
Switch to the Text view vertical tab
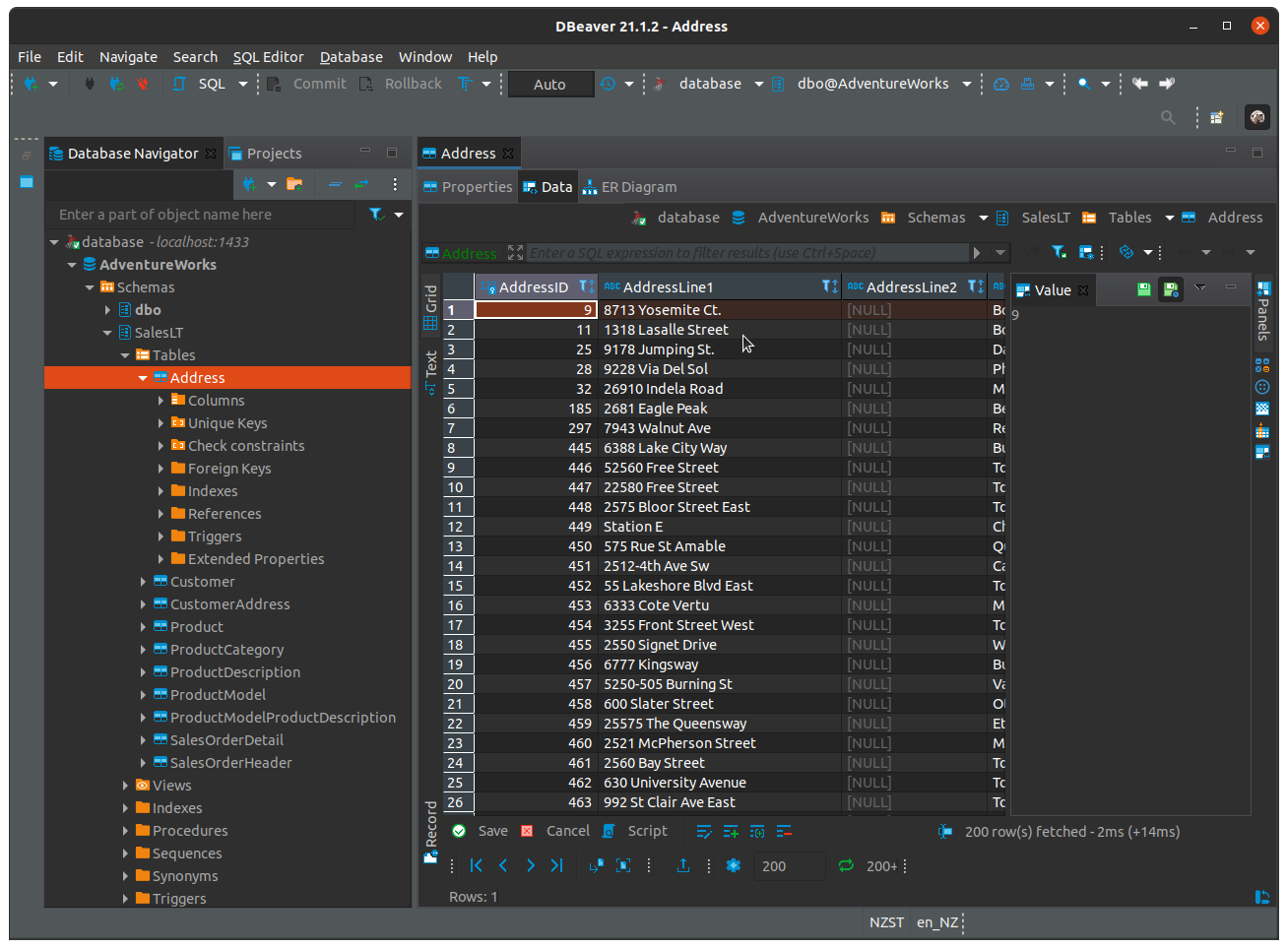pos(430,372)
